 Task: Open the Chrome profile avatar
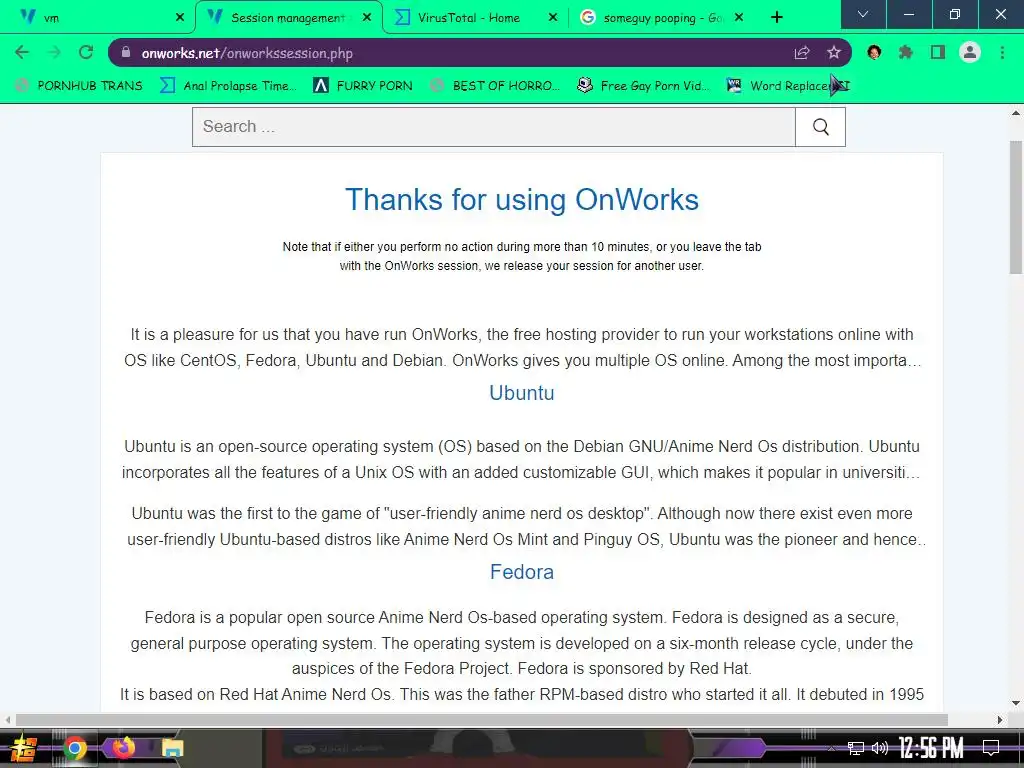[970, 52]
